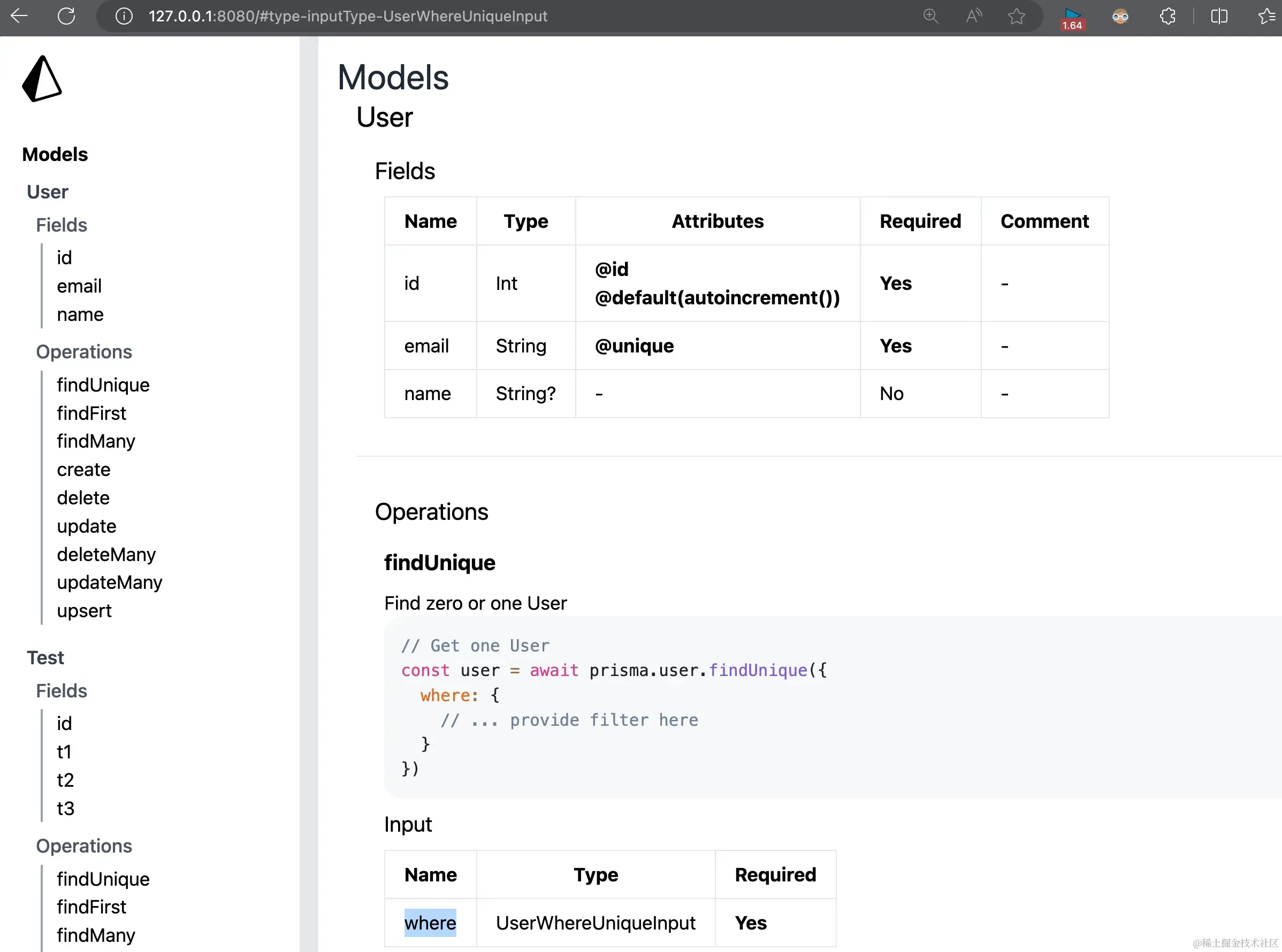Click UserWhereUniqueInput type in Input table
1282x952 pixels.
click(x=596, y=923)
